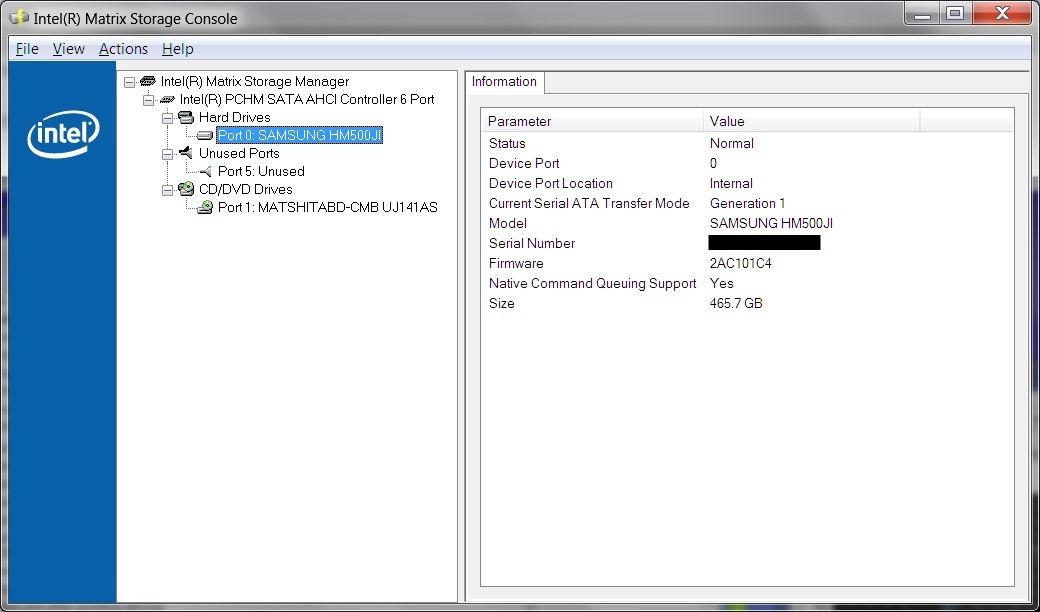Image resolution: width=1040 pixels, height=612 pixels.
Task: Click the Size parameter label
Action: (501, 303)
